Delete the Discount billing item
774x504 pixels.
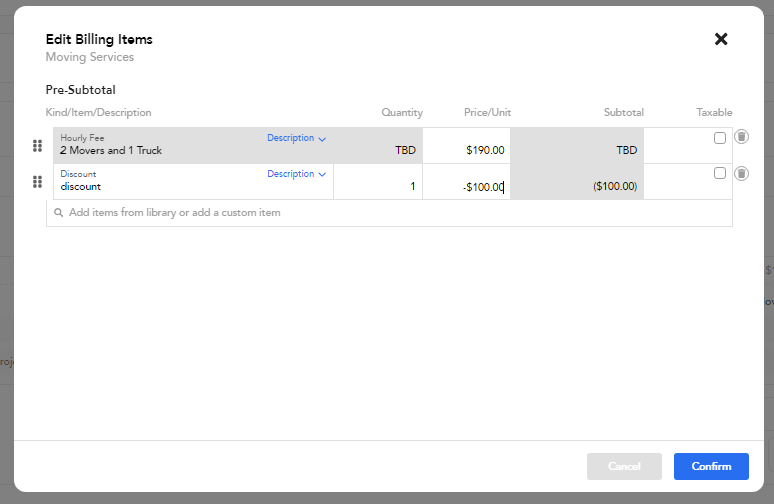741,173
